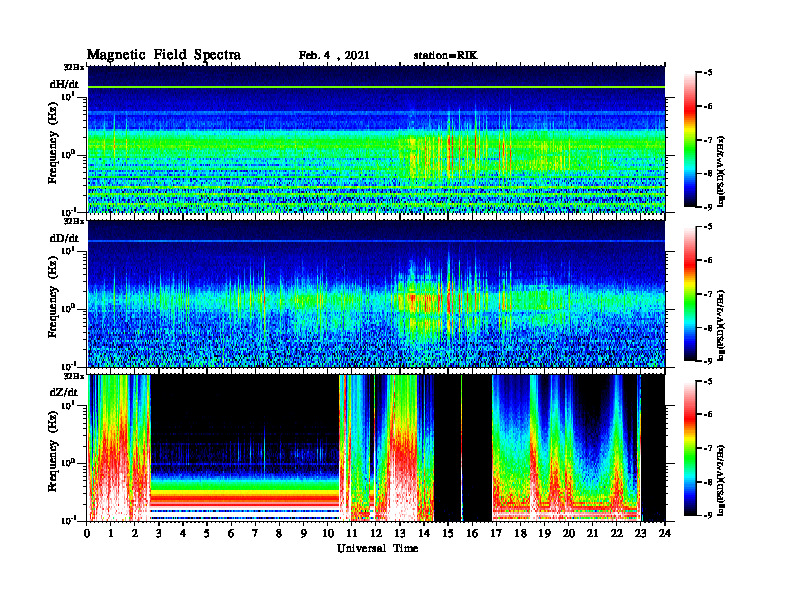This screenshot has height=612, width=792.
Task: Click hour "23" on the time axis
Action: (640, 533)
